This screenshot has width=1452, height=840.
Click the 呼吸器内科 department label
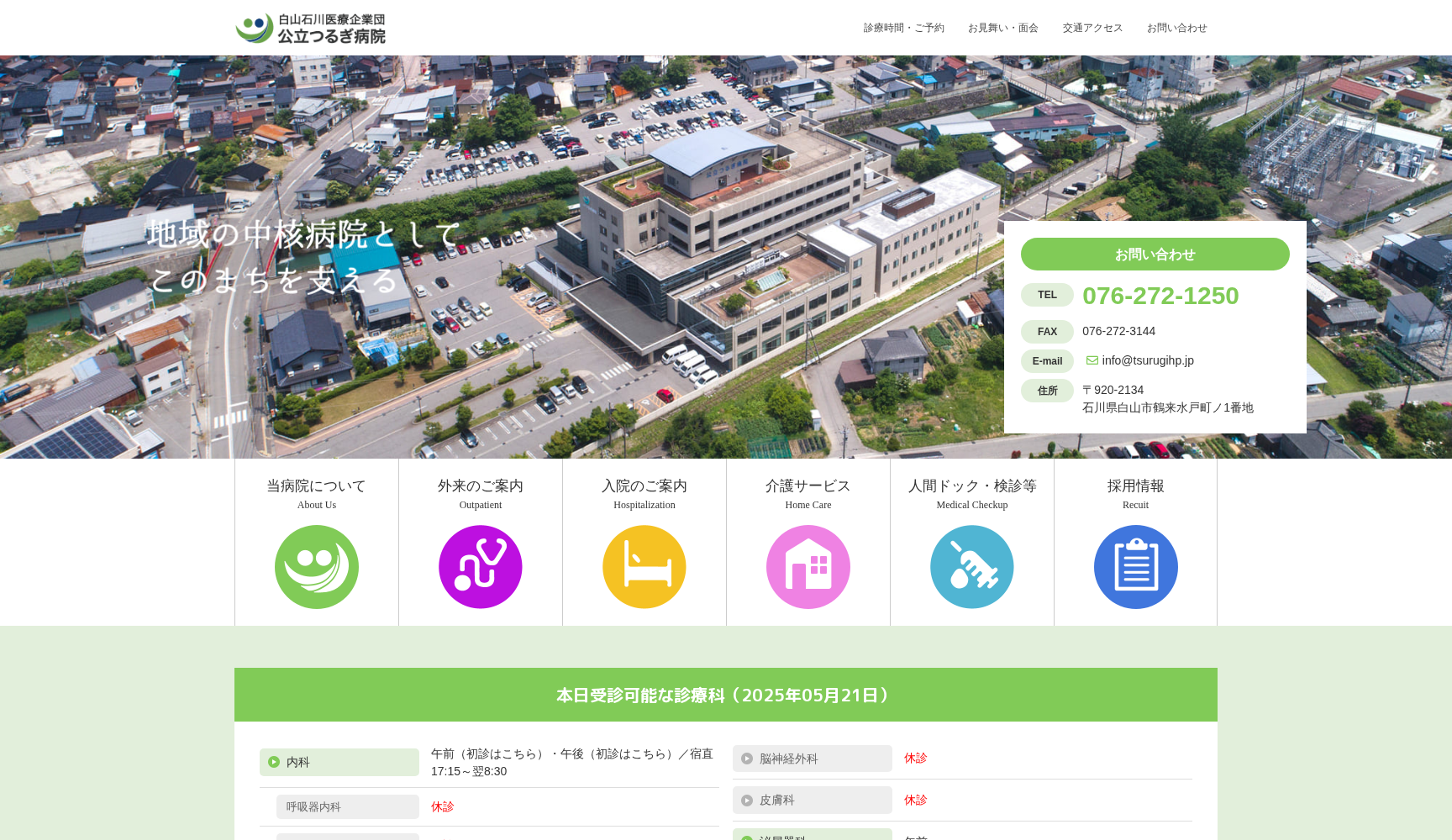click(312, 806)
